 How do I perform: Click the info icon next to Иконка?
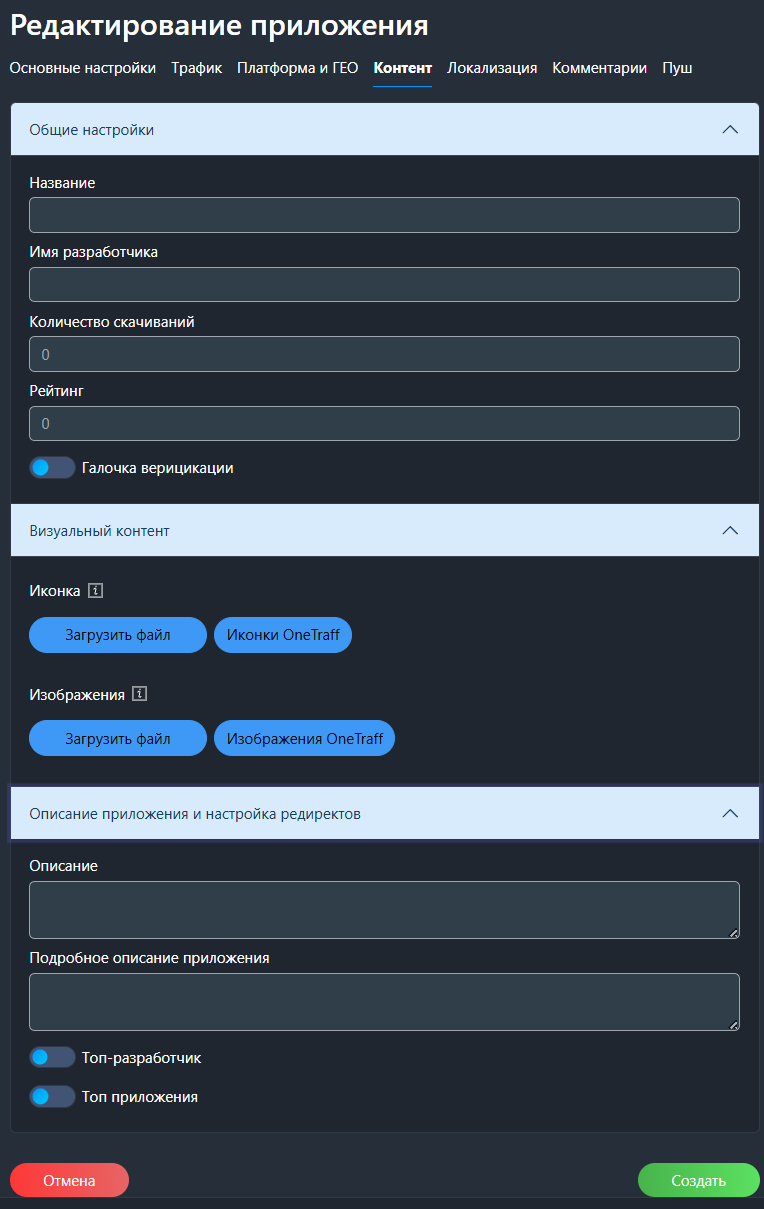click(x=96, y=591)
